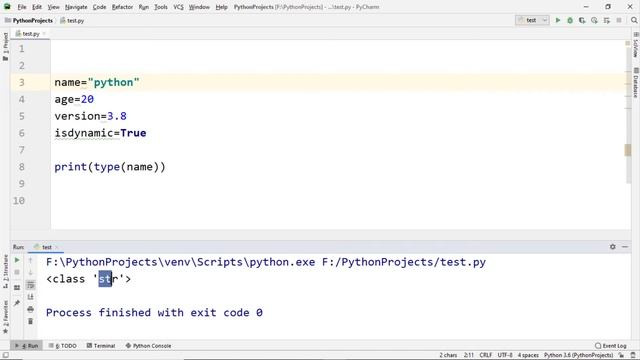Screen dimensions: 640x360
Task: Open the Project tool window sidebar tab
Action: click(5, 47)
